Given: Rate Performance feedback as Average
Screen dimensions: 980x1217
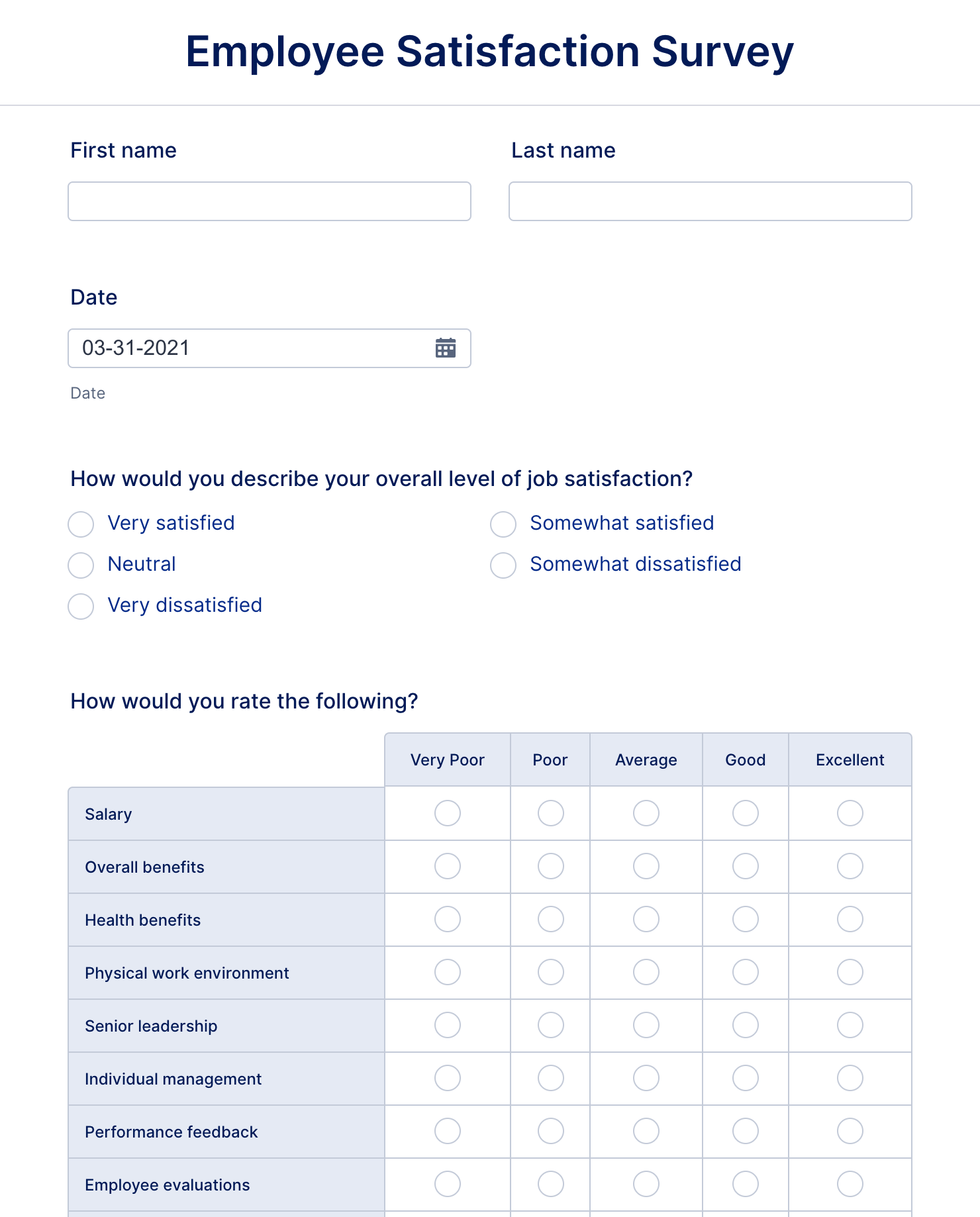Looking at the screenshot, I should pyautogui.click(x=646, y=1131).
